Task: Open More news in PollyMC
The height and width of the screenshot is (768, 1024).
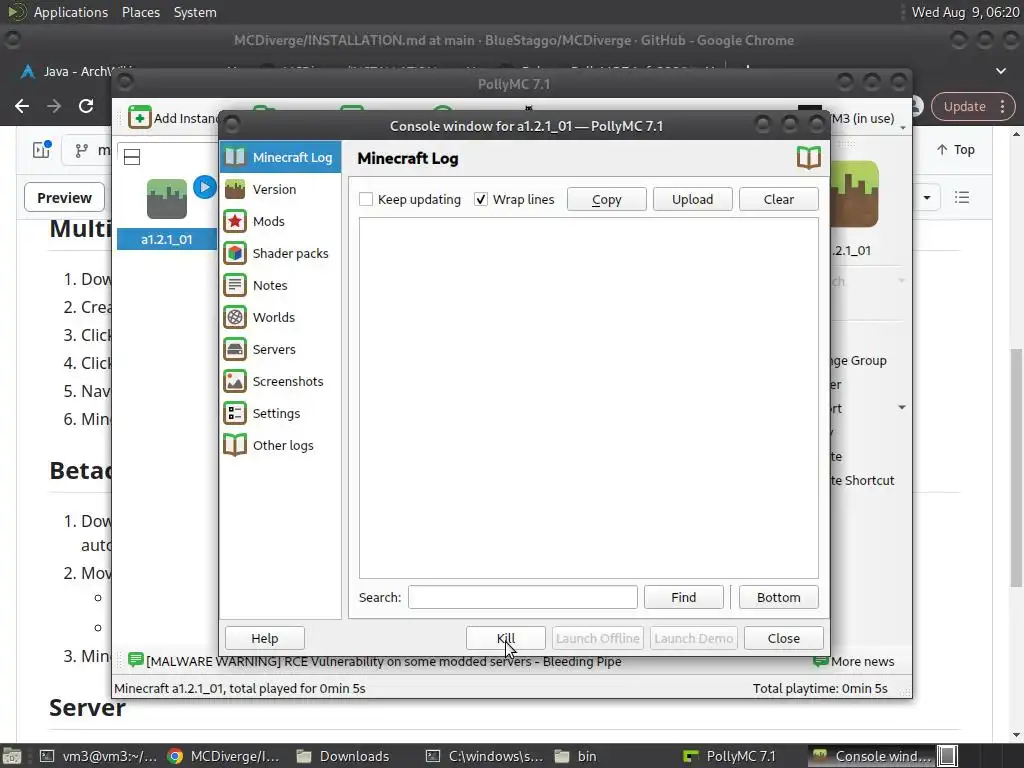Action: point(854,661)
